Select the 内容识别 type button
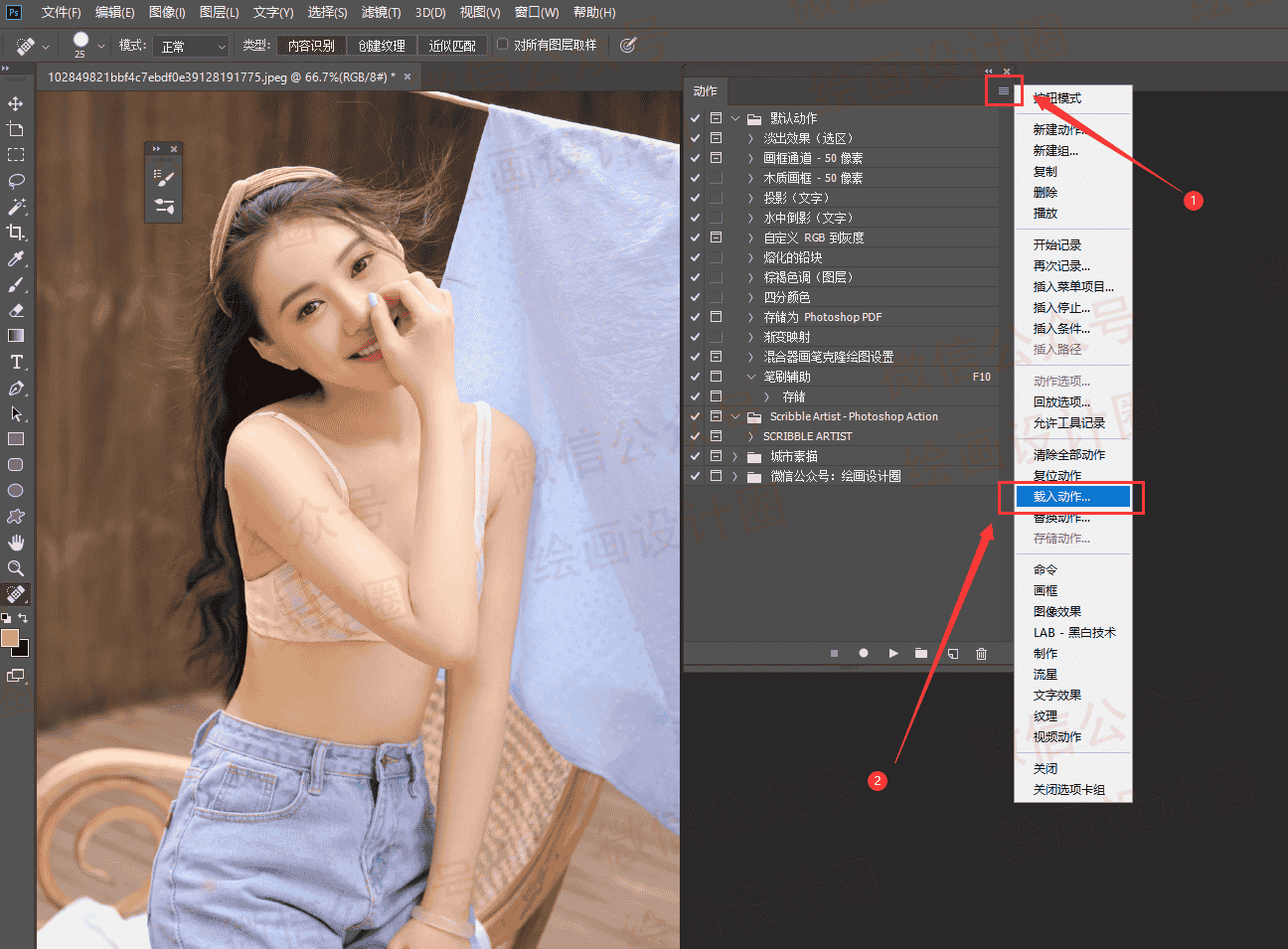This screenshot has width=1288, height=949. tap(311, 46)
